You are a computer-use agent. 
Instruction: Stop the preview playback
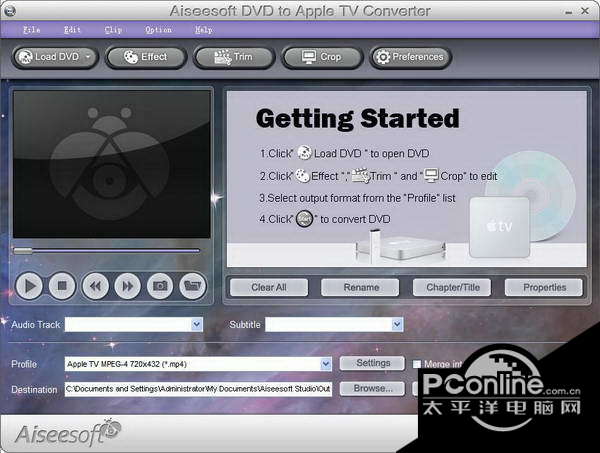click(62, 286)
